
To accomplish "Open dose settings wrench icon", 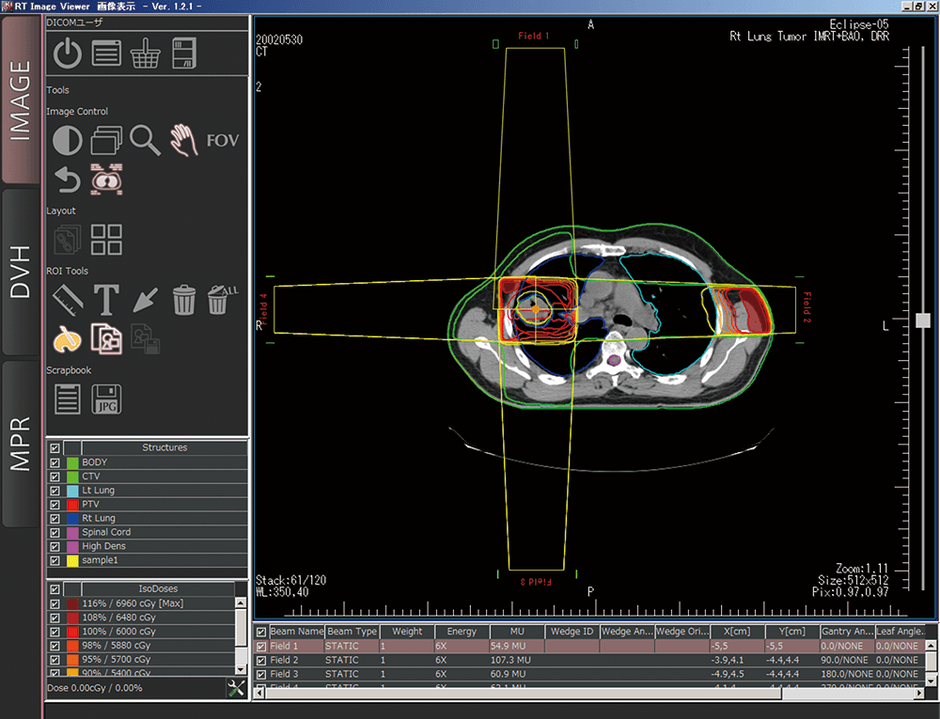I will [x=237, y=688].
